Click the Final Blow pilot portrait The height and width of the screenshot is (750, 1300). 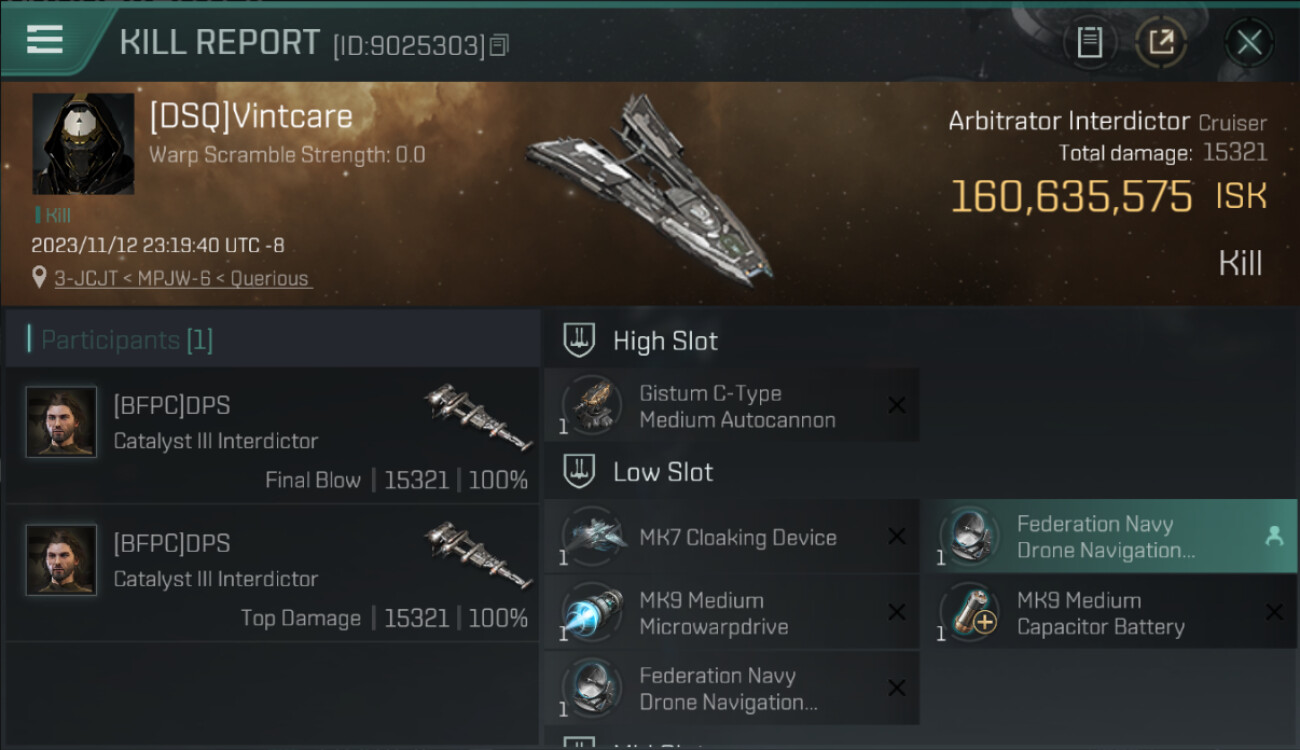pyautogui.click(x=61, y=422)
